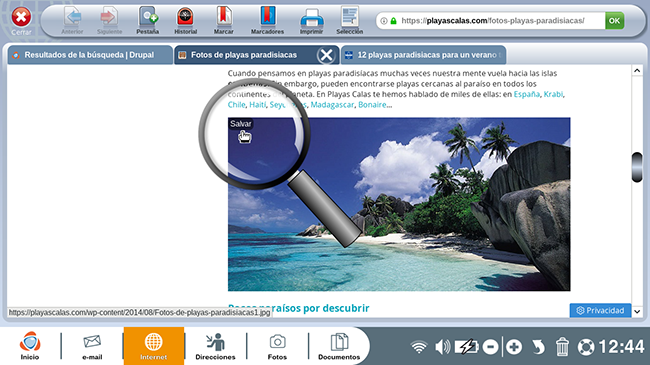This screenshot has height=365, width=650.
Task: Follow the Krabi link
Action: point(553,94)
